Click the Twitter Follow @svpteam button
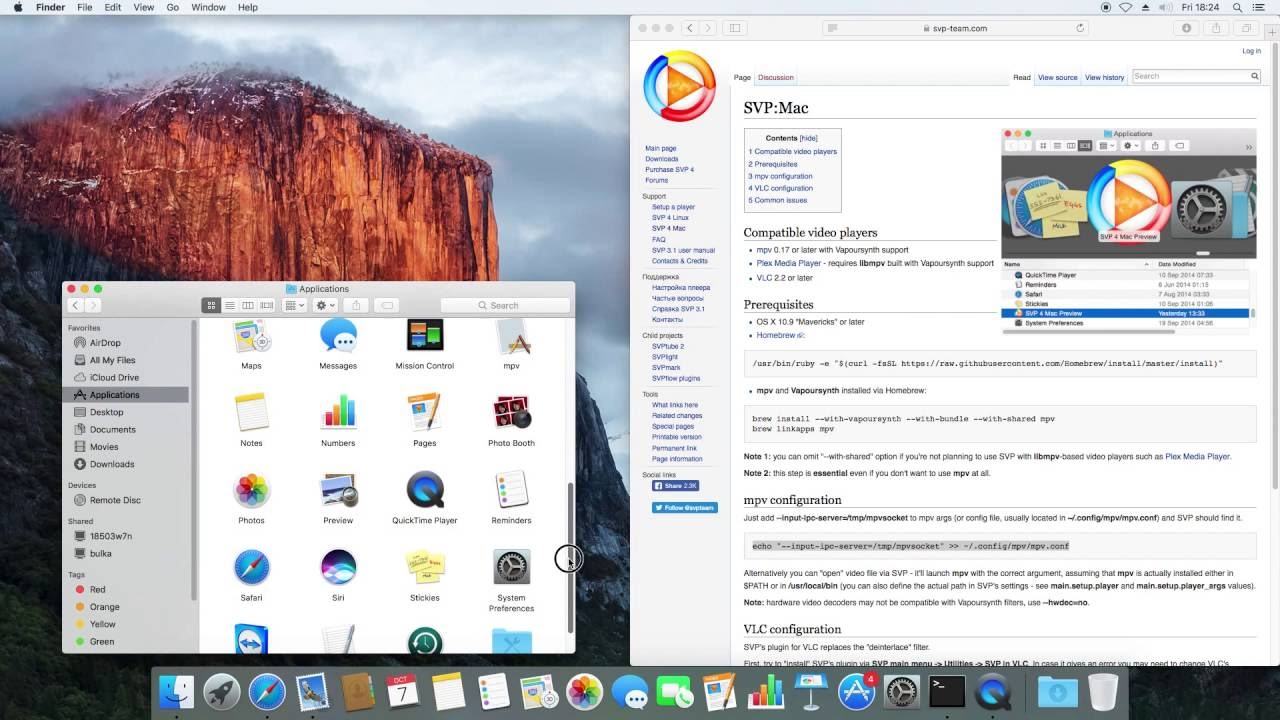Image resolution: width=1280 pixels, height=720 pixels. [x=684, y=507]
